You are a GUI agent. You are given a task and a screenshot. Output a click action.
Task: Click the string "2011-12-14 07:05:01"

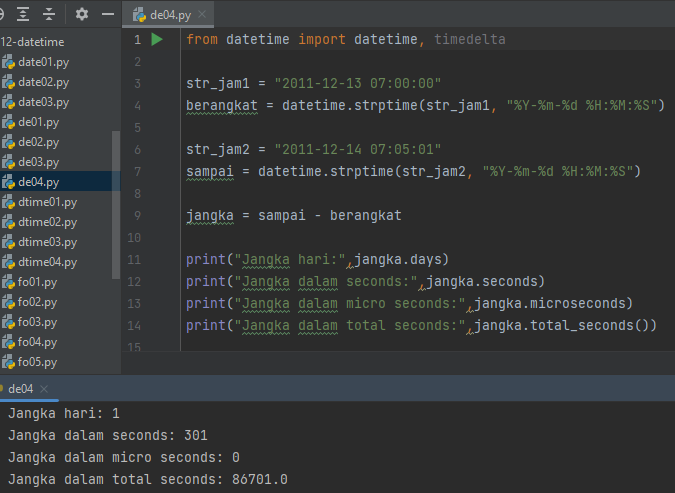click(x=358, y=150)
